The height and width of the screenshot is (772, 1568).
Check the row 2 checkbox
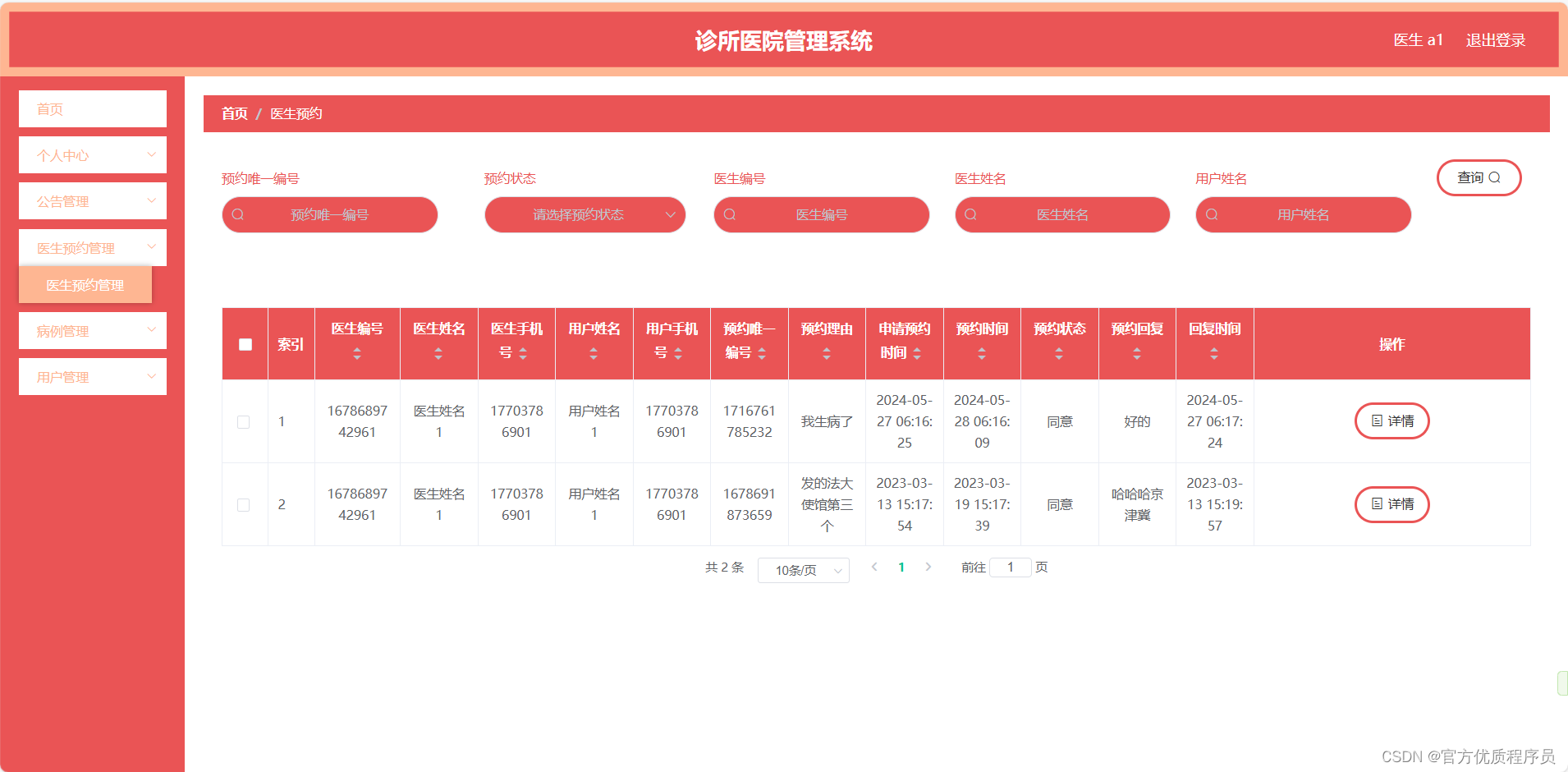pos(243,505)
